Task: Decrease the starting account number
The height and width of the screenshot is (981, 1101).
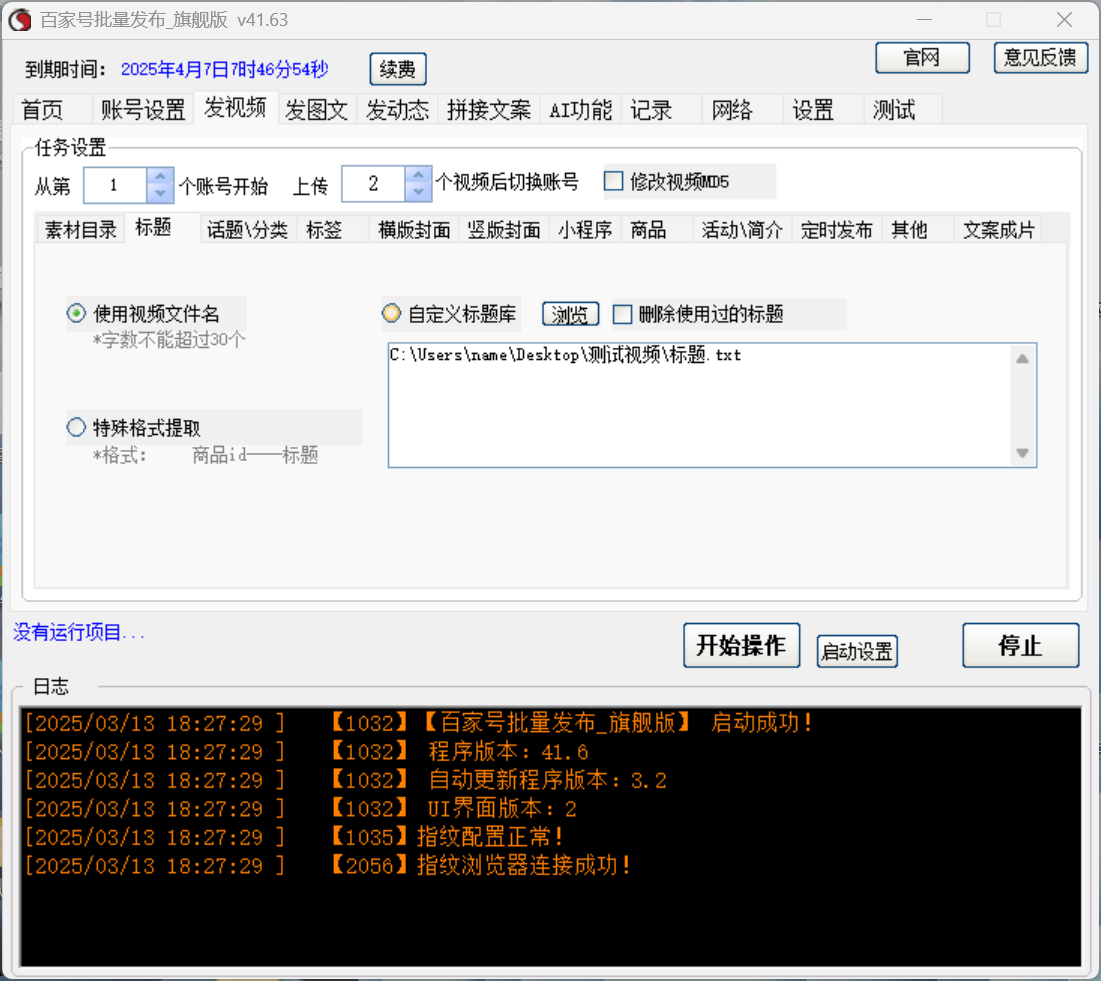Action: (x=160, y=193)
